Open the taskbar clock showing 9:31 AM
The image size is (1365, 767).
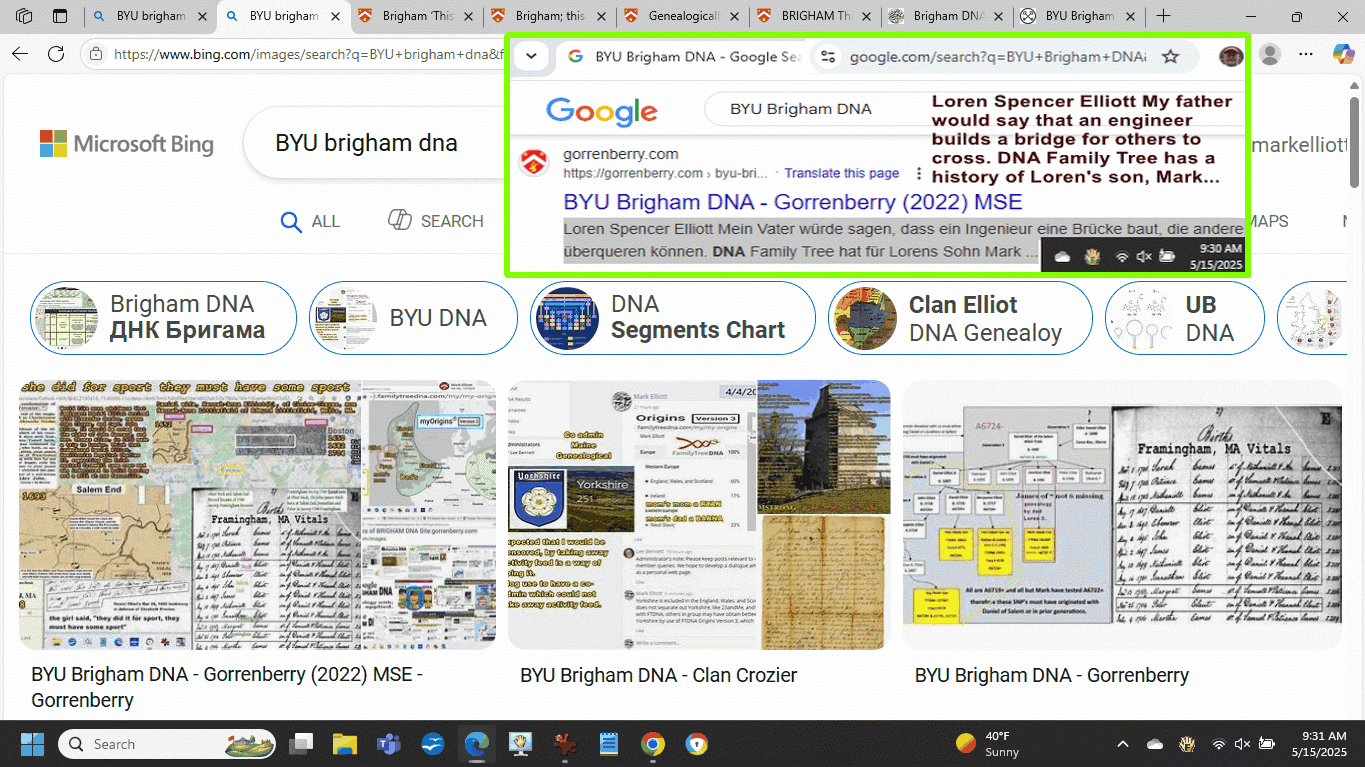[x=1318, y=744]
